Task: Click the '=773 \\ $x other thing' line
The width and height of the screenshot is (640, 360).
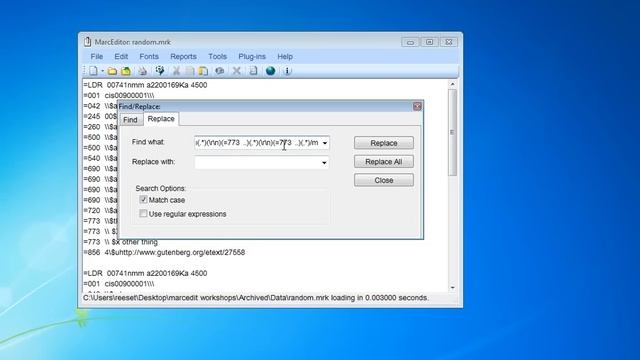Action: [121, 242]
